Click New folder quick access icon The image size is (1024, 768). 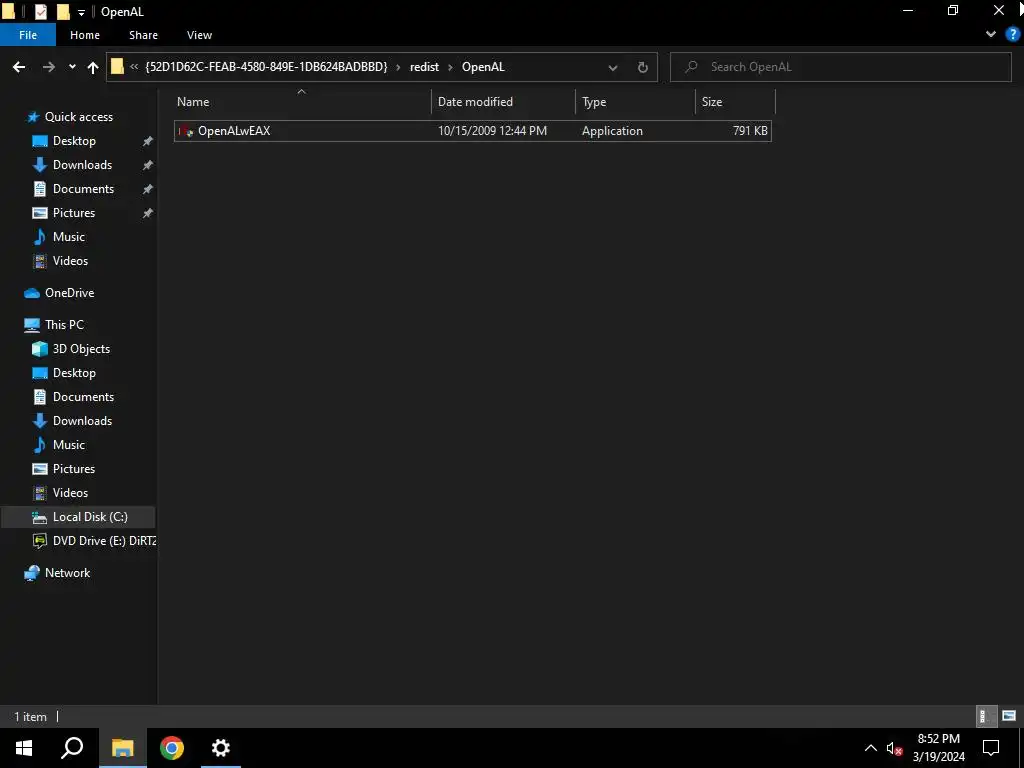tap(63, 12)
